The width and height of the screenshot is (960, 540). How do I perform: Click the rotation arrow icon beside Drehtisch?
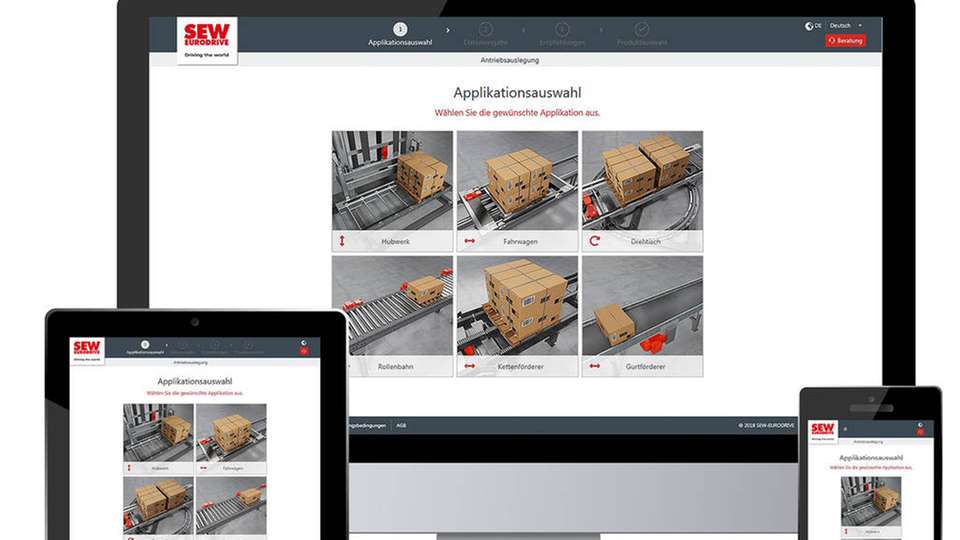click(x=594, y=241)
